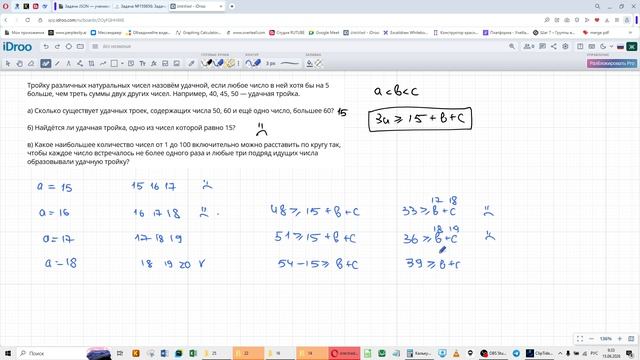Image resolution: width=640 pixels, height=360 pixels.
Task: Open the participants list
Action: click(529, 47)
